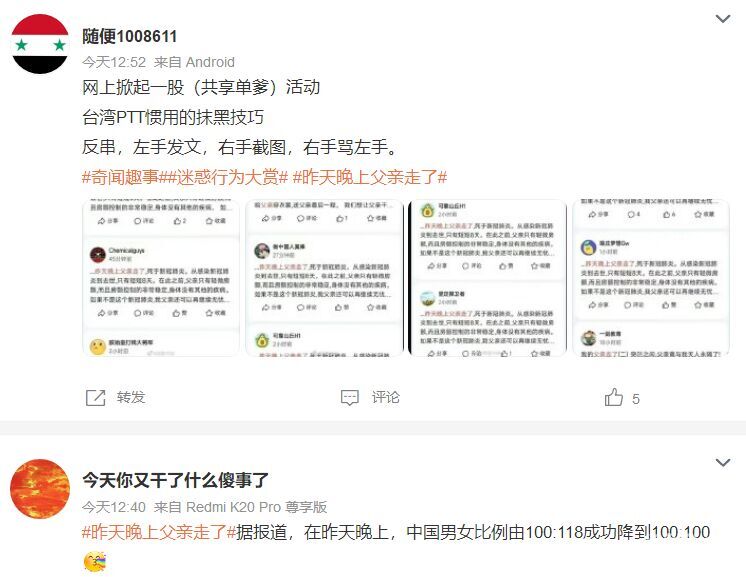Viewport: 746px width, 577px height.
Task: Open username 今天你又干了什么傻事了 profile
Action: pyautogui.click(x=176, y=480)
